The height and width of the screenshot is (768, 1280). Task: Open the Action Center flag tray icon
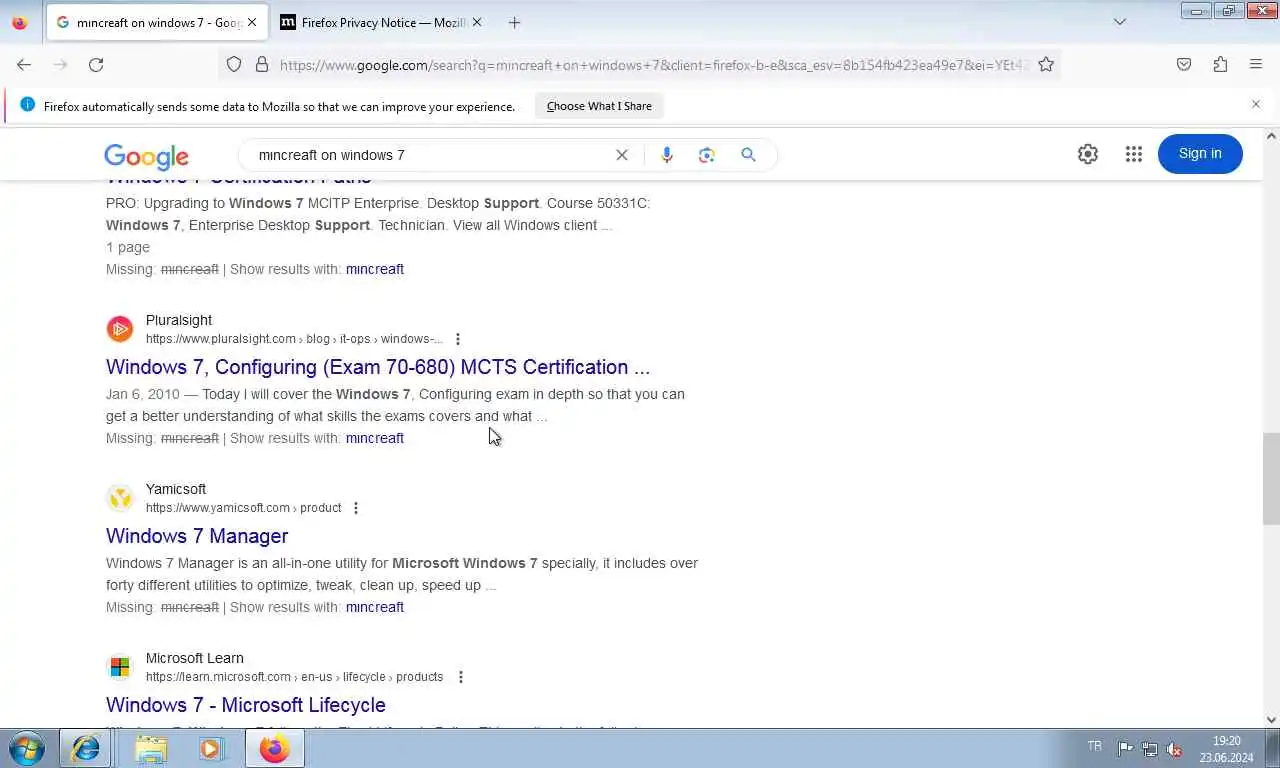[1125, 749]
